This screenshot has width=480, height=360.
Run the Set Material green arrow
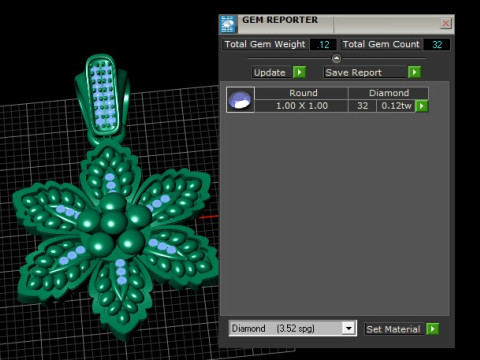pyautogui.click(x=432, y=329)
